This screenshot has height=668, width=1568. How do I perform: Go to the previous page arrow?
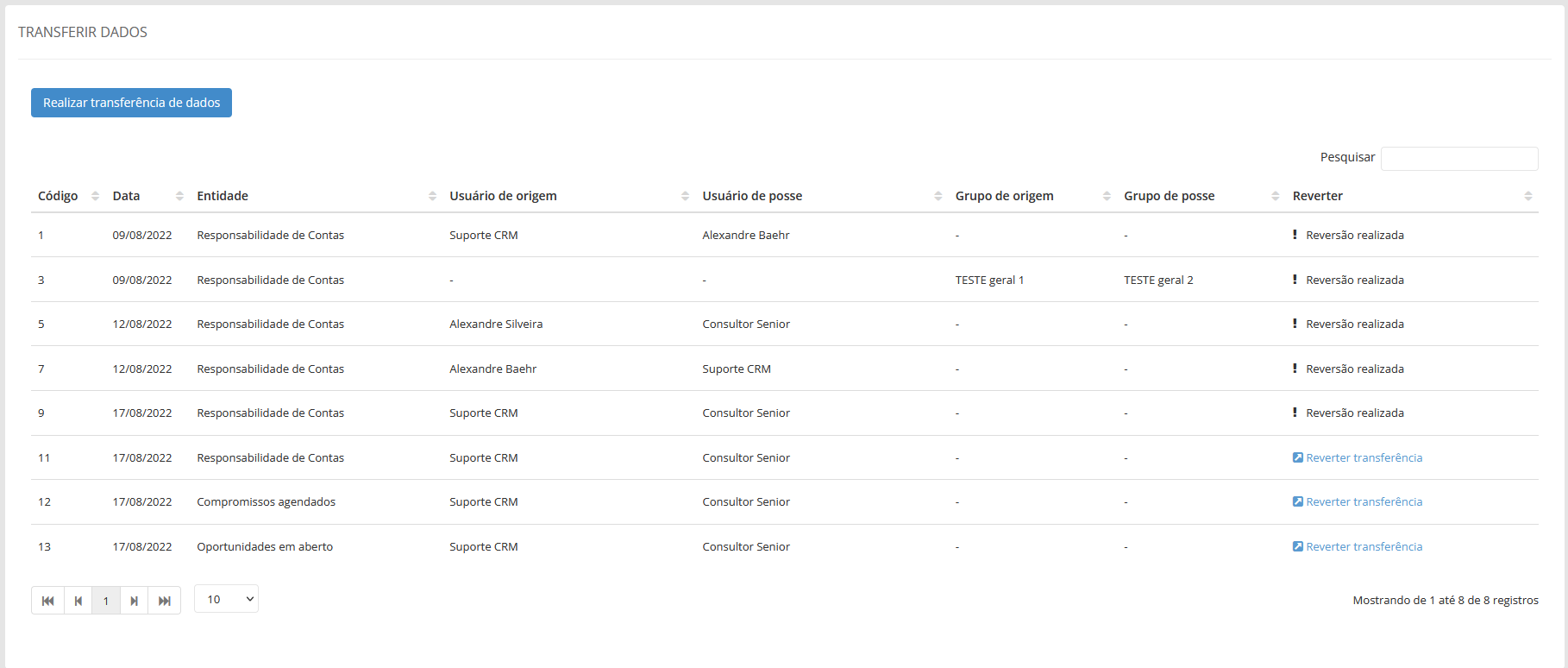[x=78, y=601]
